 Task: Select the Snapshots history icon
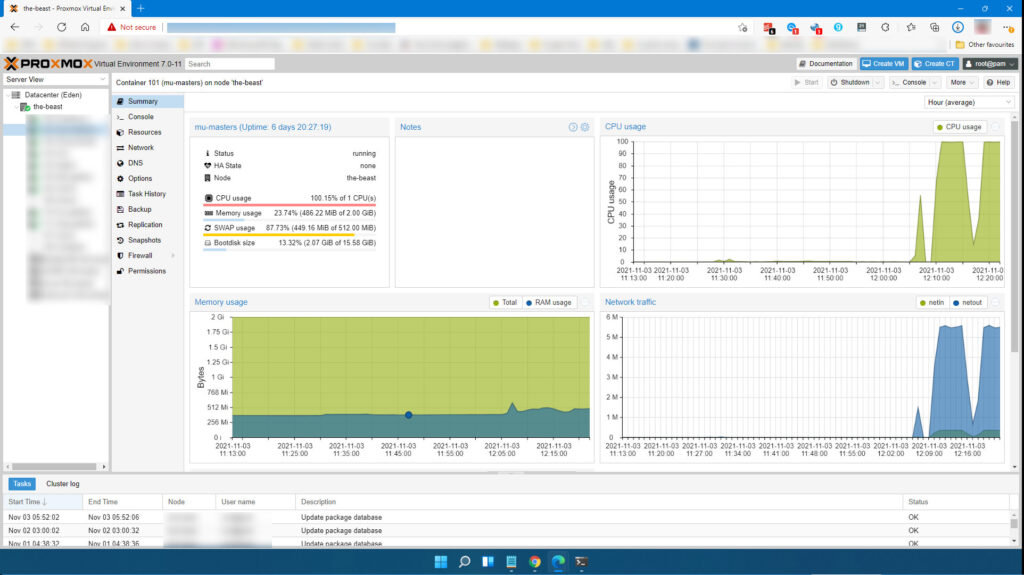(120, 240)
